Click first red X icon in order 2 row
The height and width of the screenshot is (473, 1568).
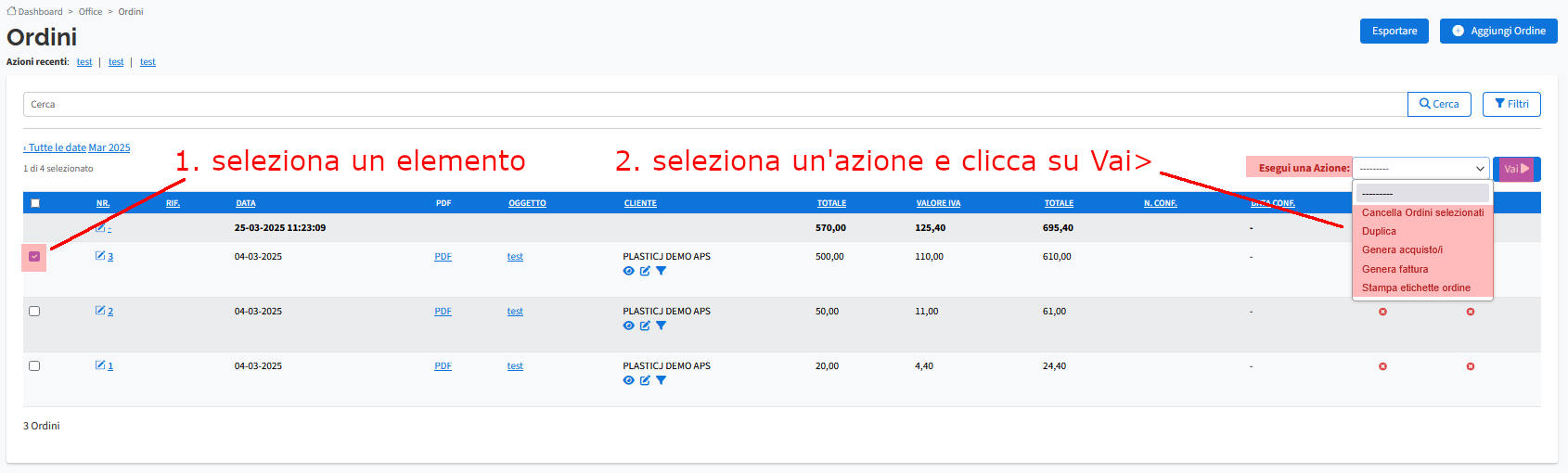click(x=1382, y=312)
